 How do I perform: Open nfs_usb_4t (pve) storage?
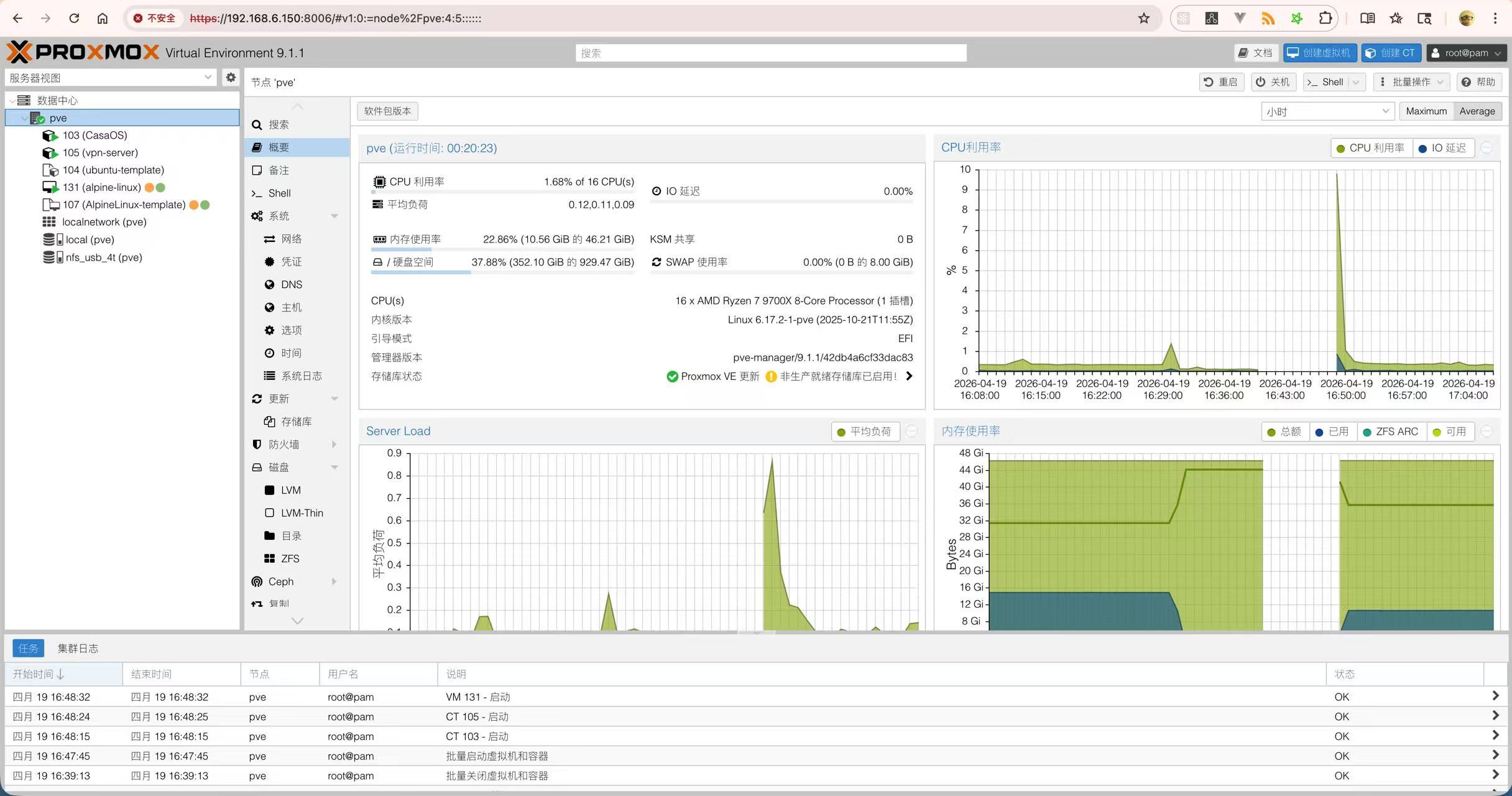(103, 257)
